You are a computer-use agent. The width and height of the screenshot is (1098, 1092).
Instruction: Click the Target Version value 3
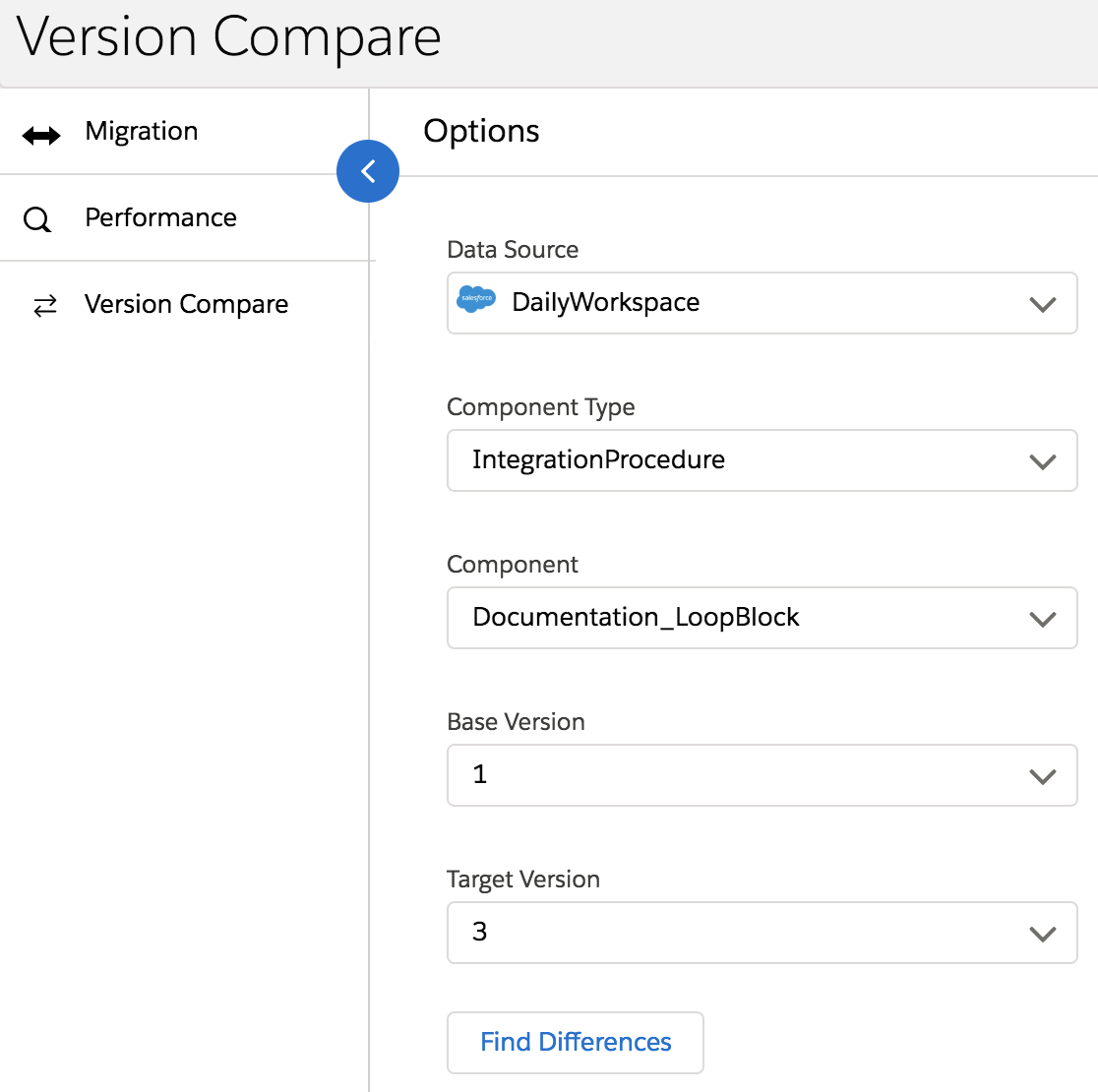480,932
